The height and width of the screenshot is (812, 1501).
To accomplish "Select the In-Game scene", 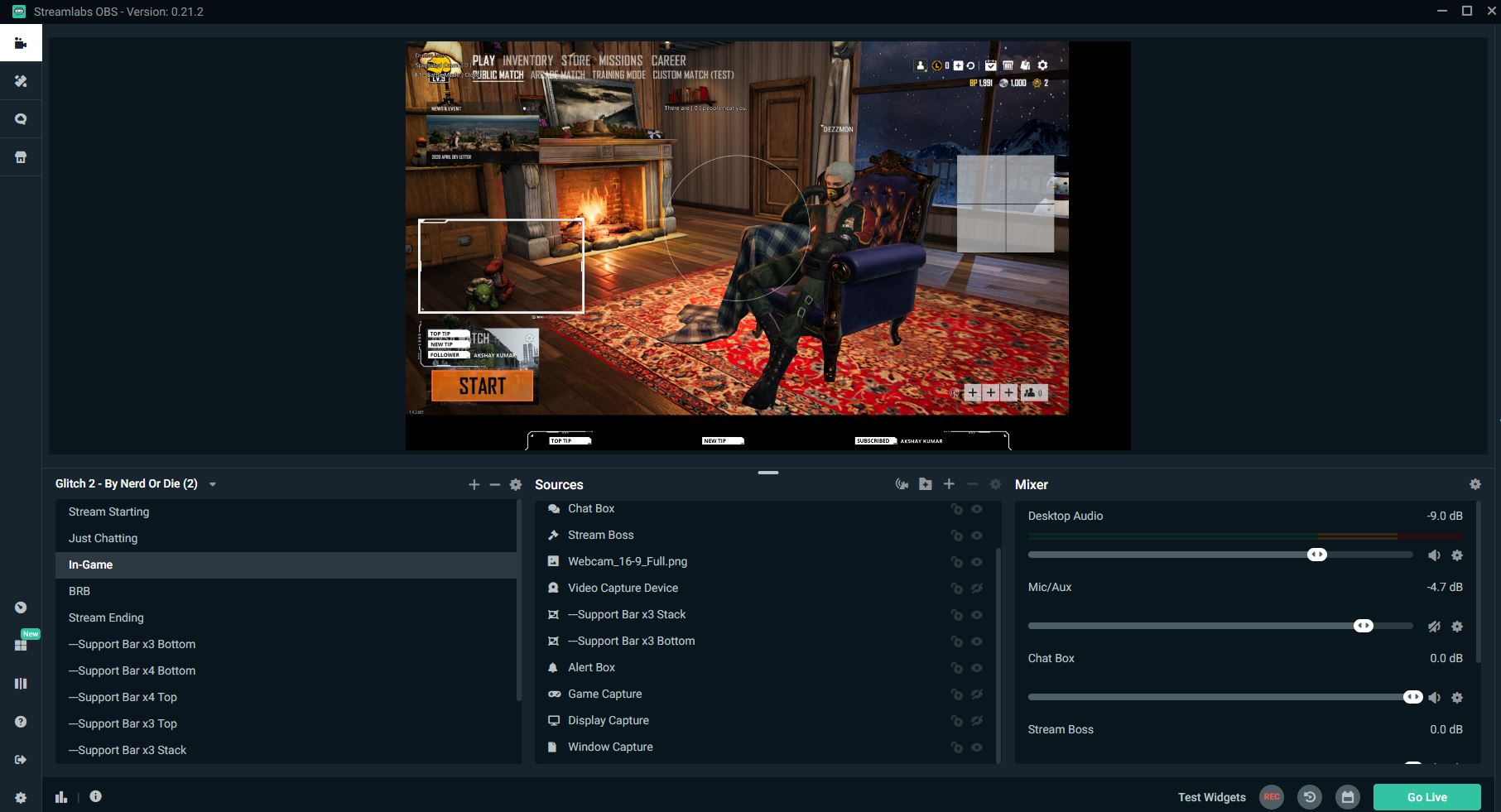I will click(x=286, y=565).
